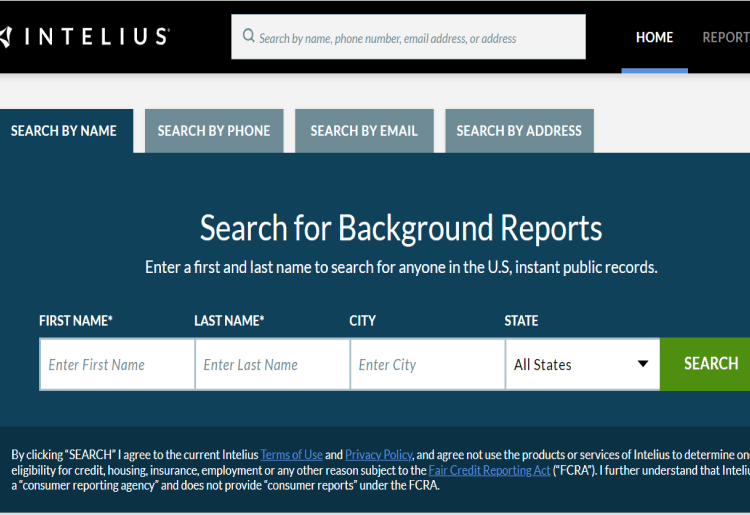Open the Privacy Policy link

pyautogui.click(x=378, y=454)
